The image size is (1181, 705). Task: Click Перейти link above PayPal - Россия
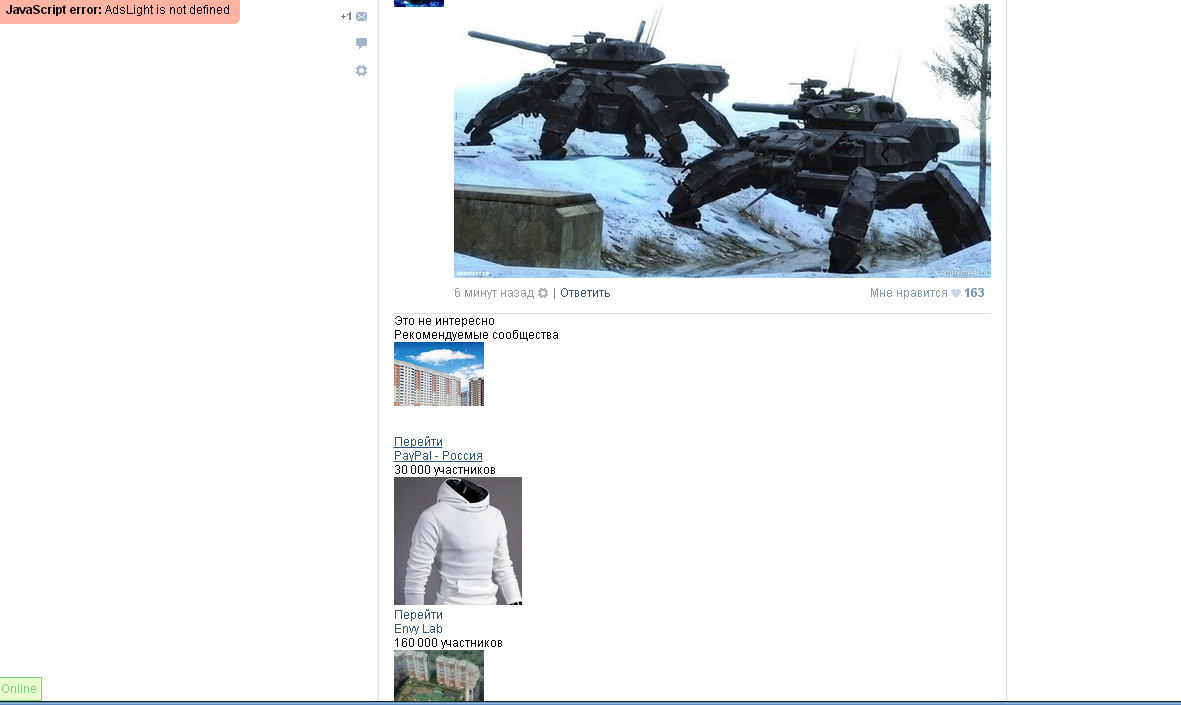coord(418,441)
